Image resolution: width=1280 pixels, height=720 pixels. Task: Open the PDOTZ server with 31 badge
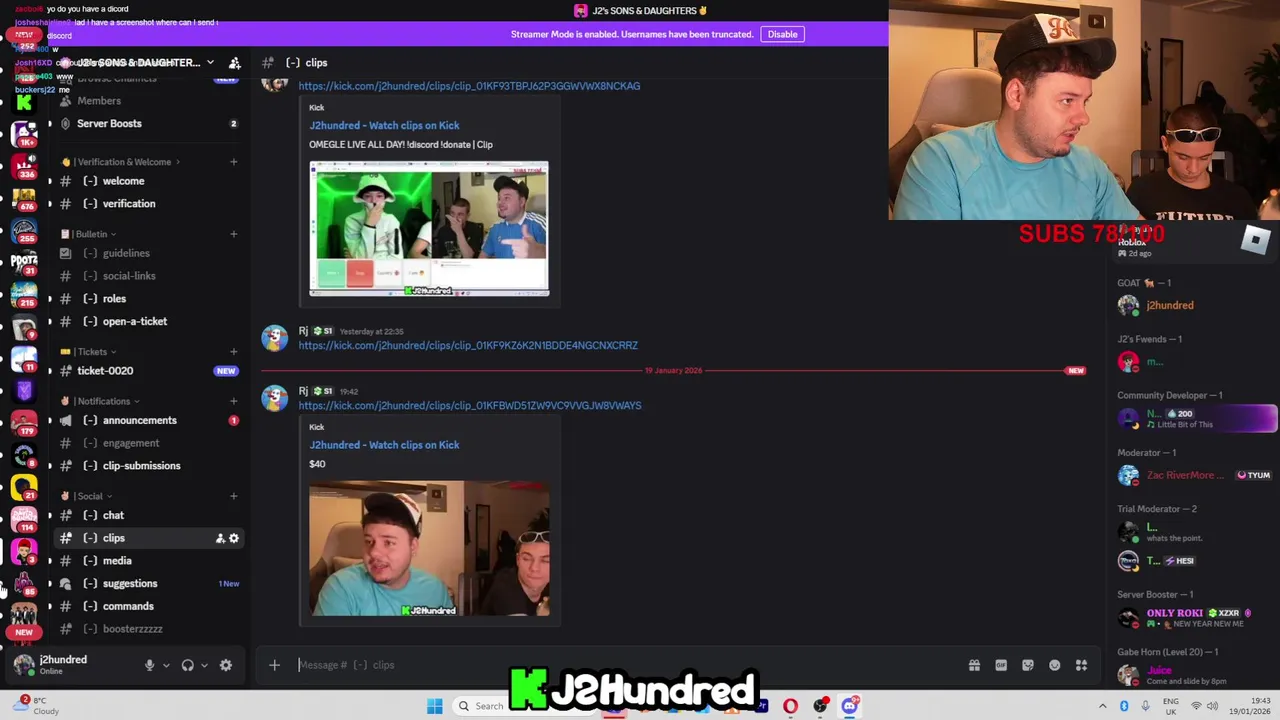coord(24,263)
